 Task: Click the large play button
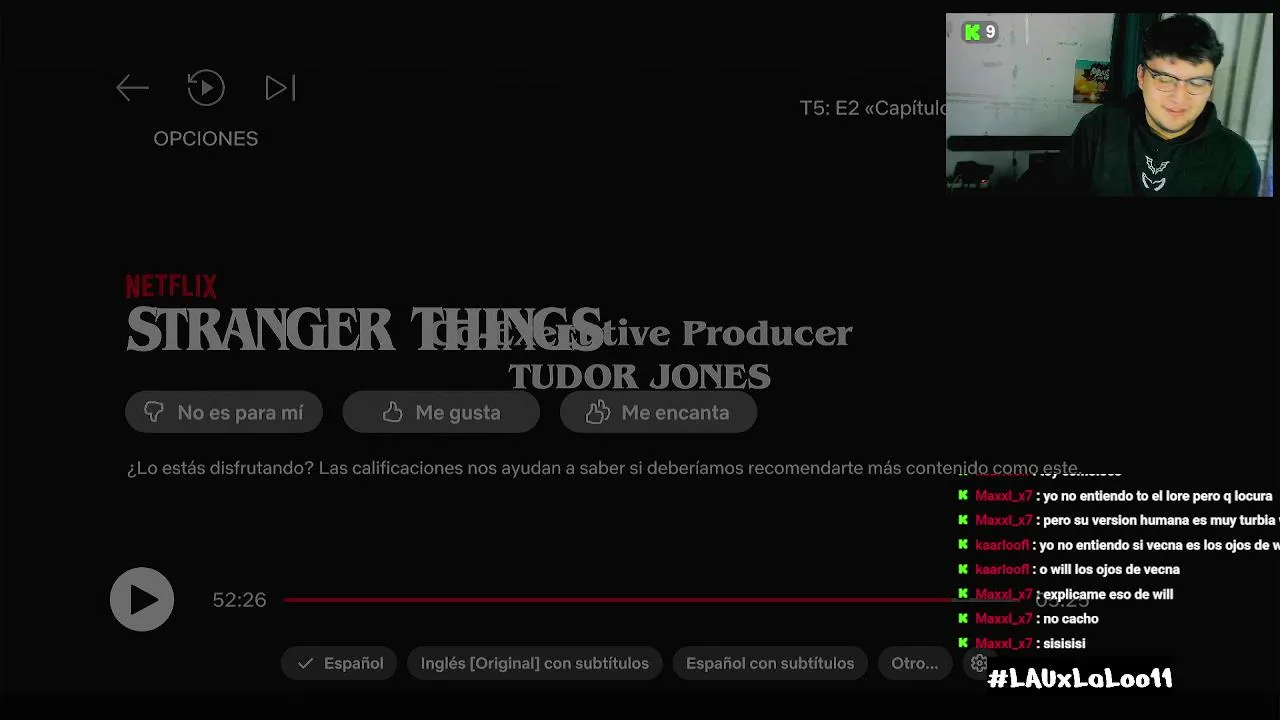[x=142, y=599]
